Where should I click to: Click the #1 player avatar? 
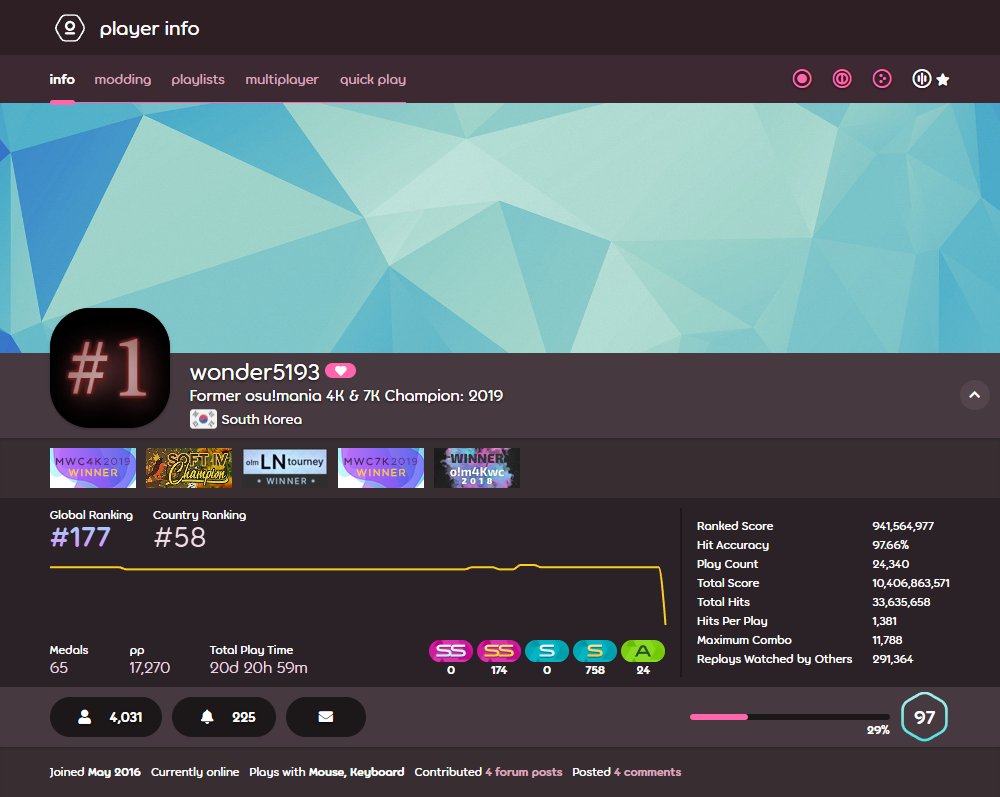coord(109,367)
